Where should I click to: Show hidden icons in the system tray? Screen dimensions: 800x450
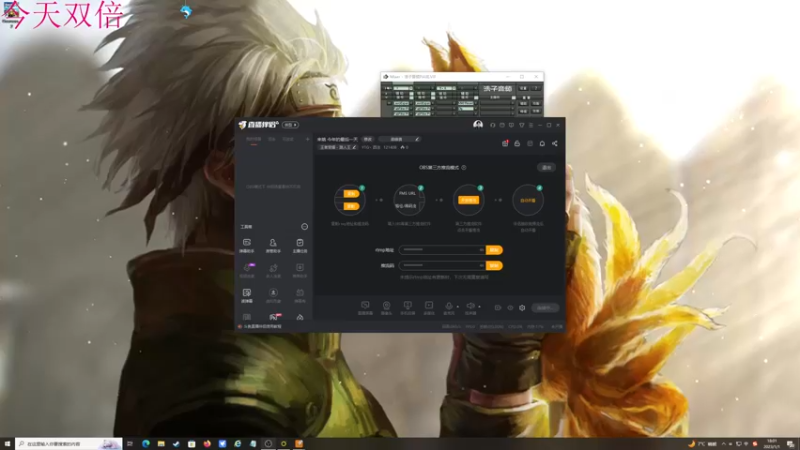pyautogui.click(x=723, y=444)
